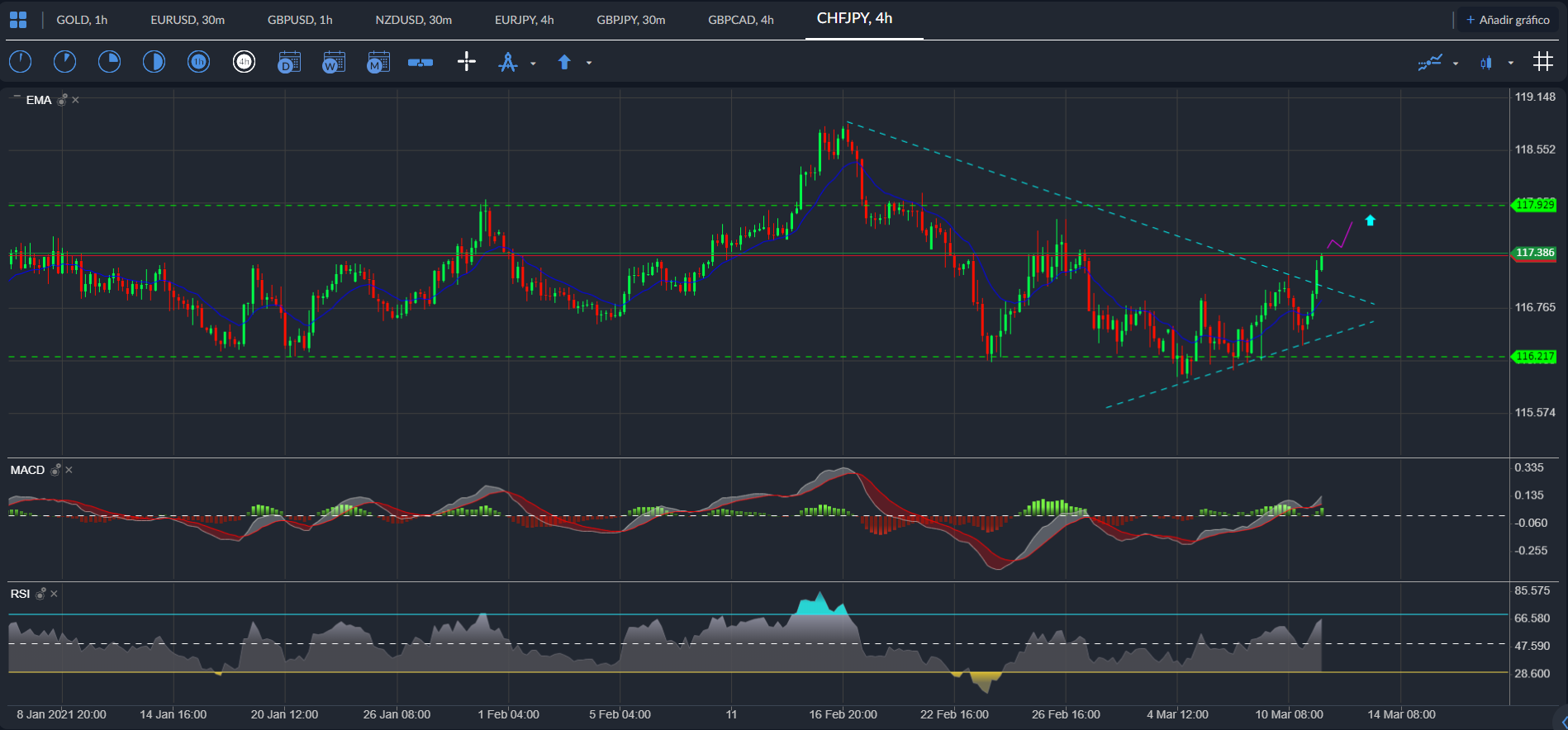This screenshot has width=1568, height=730.
Task: Open the EURUSD, 30m chart tab
Action: point(188,20)
